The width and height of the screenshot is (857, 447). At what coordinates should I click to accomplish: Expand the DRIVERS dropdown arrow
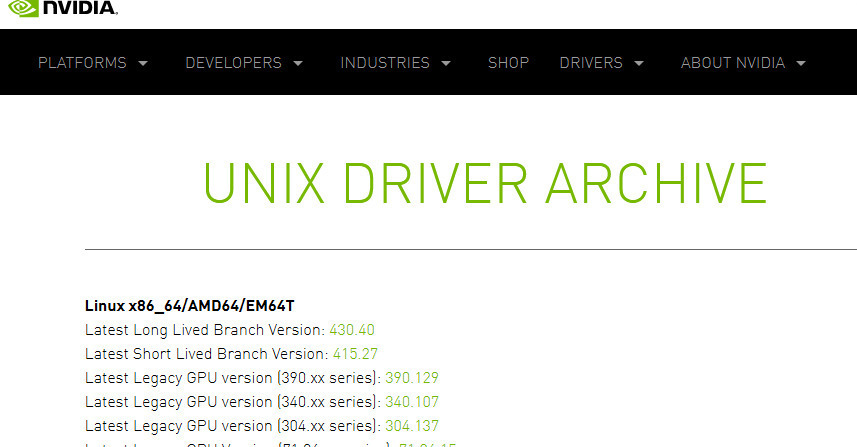[x=639, y=63]
